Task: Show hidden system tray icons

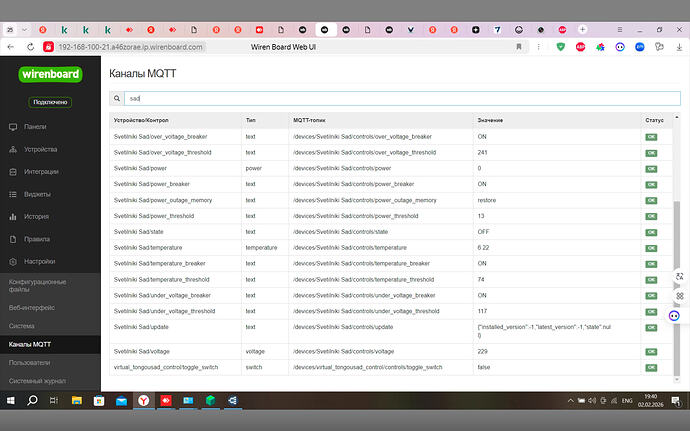Action: (570, 401)
